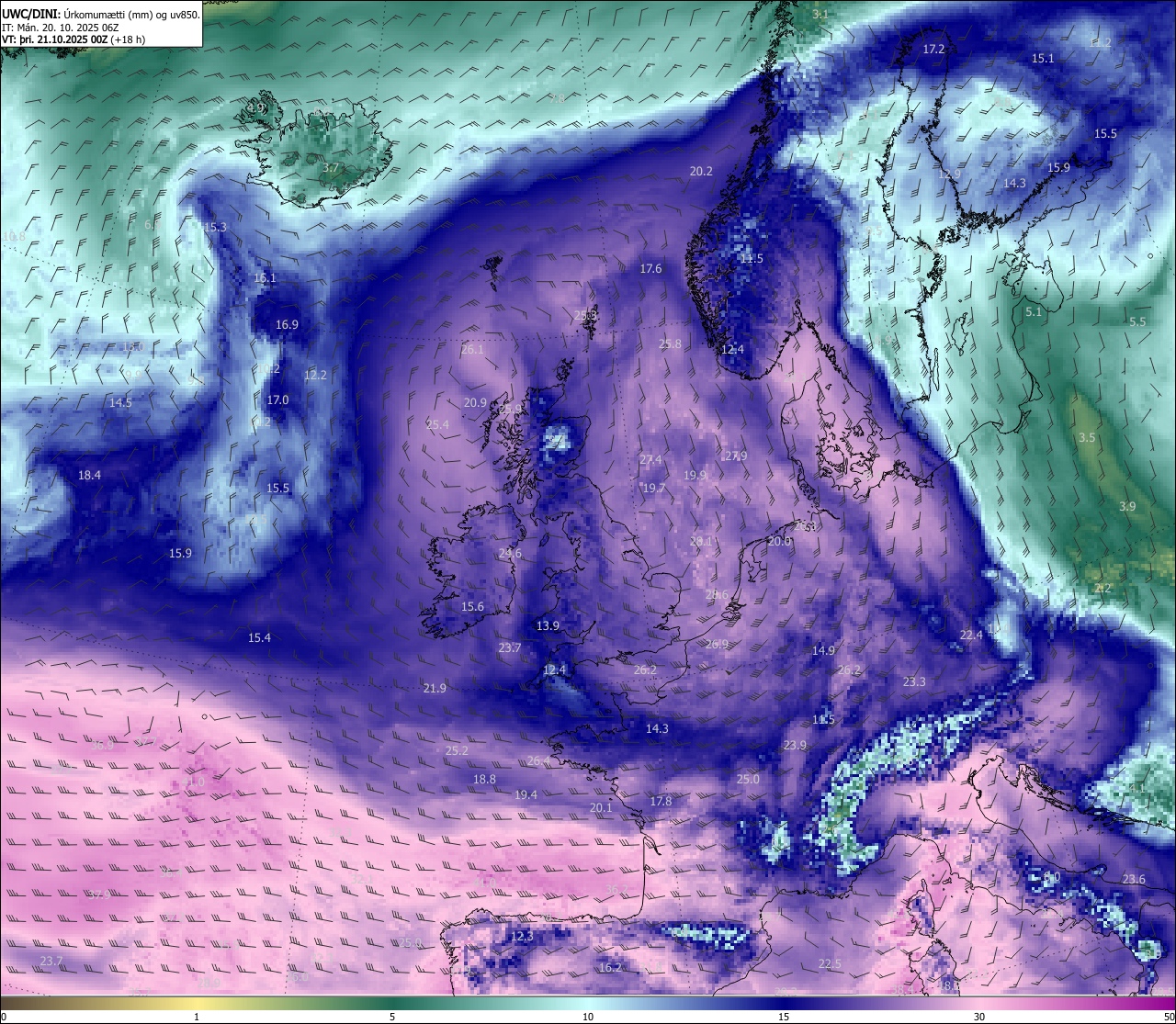Click the 3.7 value over Iceland
Screen dimensions: 1176x1024
pyautogui.click(x=331, y=168)
